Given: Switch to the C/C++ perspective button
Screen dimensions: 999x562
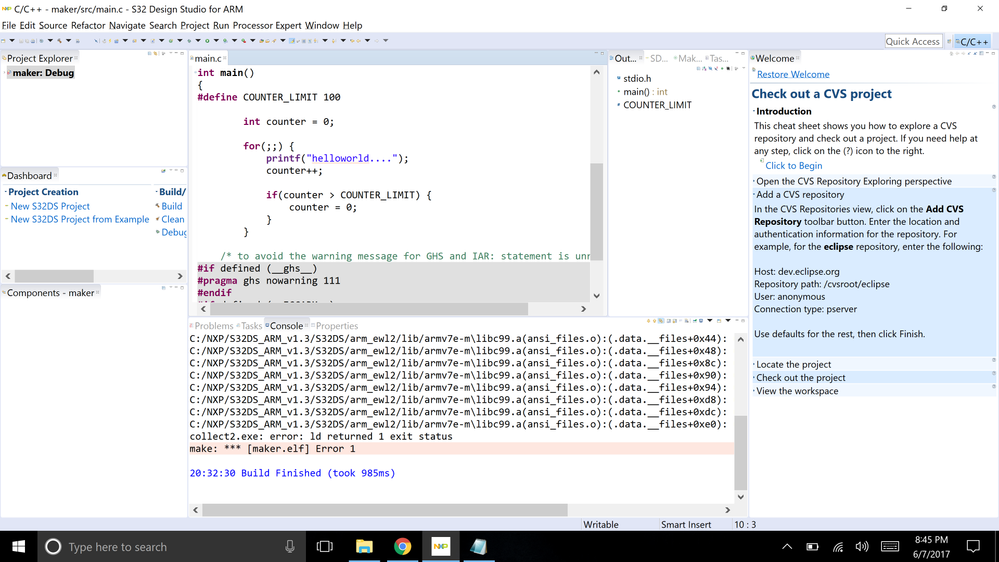Looking at the screenshot, I should pos(972,41).
